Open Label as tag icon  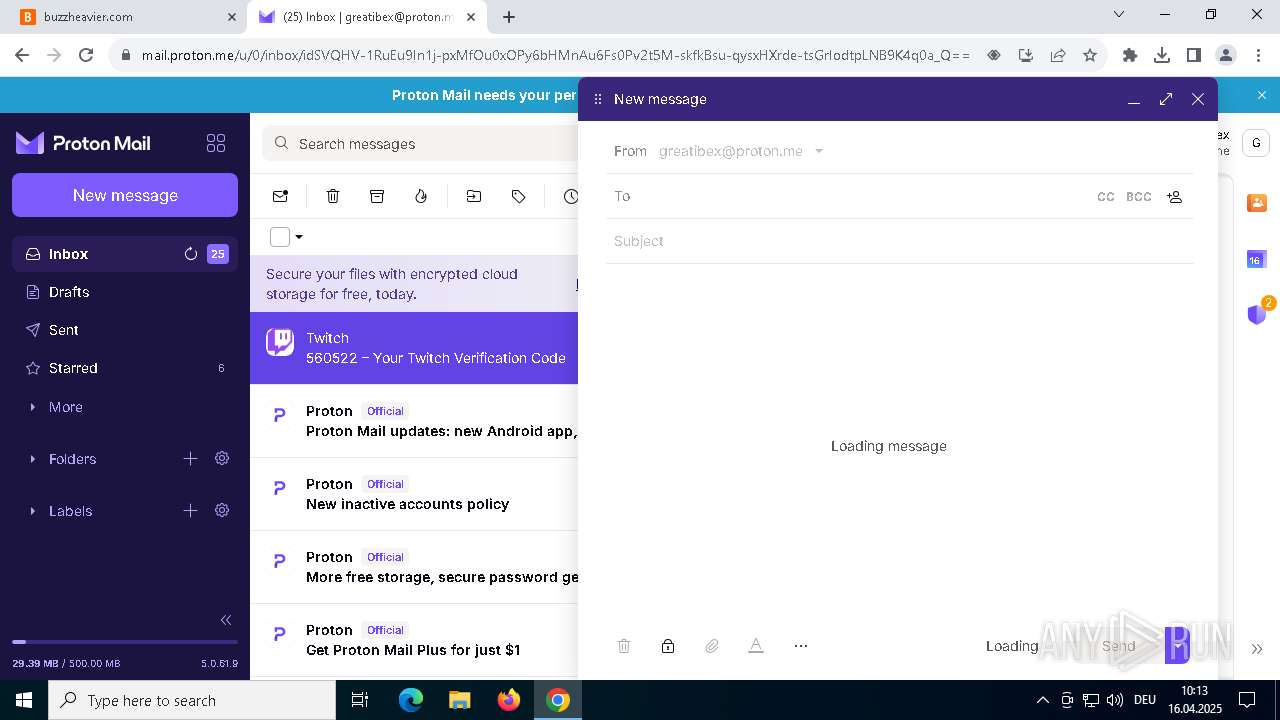[x=518, y=196]
